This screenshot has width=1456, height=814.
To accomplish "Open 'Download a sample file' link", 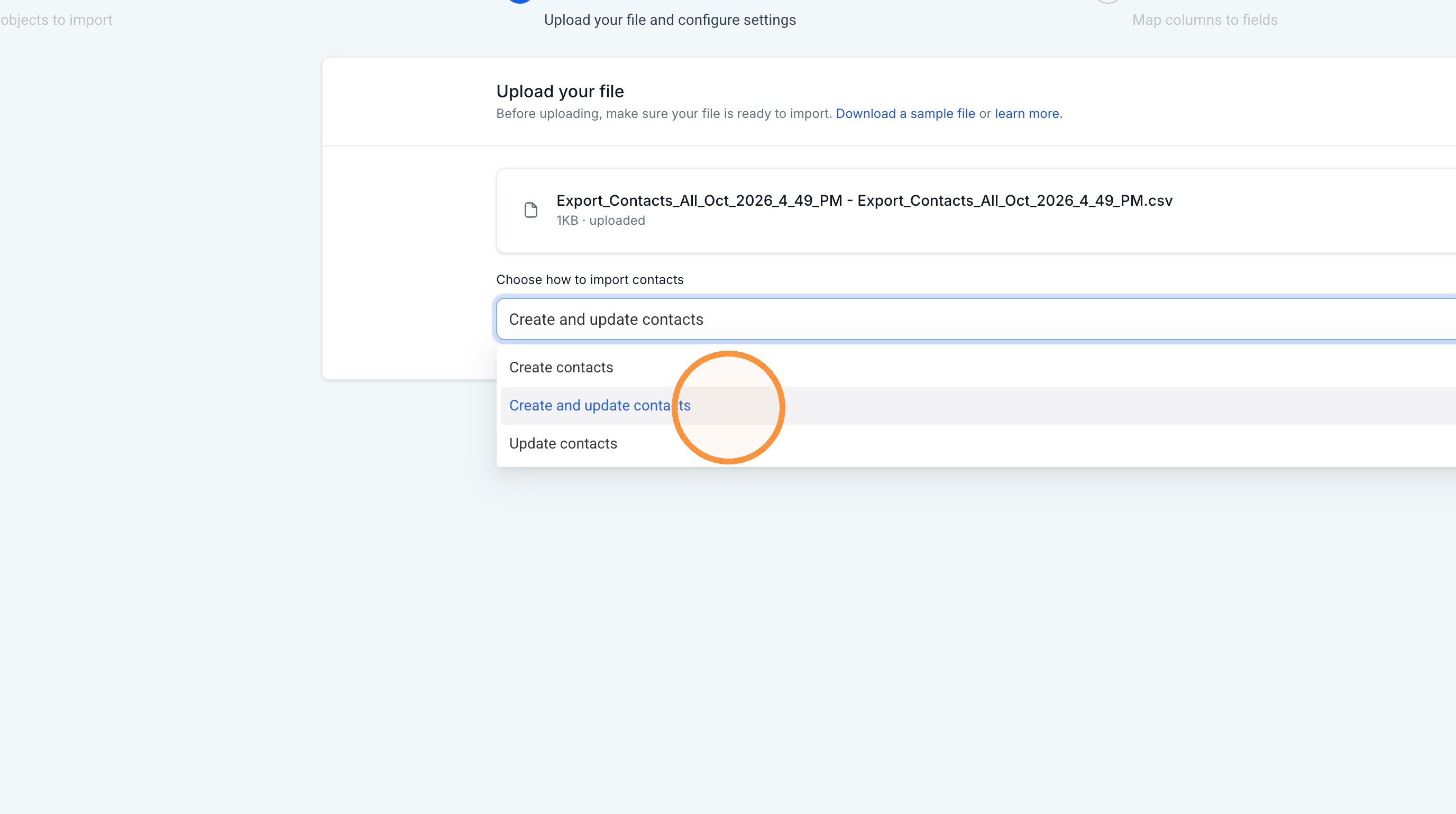I will (x=905, y=114).
